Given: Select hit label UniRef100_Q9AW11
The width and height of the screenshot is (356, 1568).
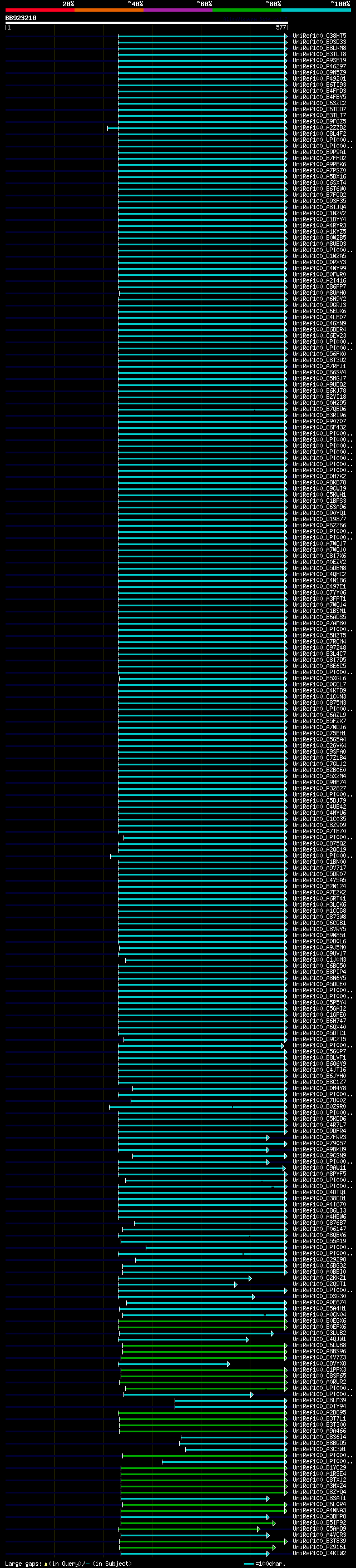Looking at the screenshot, I should pos(319,1168).
